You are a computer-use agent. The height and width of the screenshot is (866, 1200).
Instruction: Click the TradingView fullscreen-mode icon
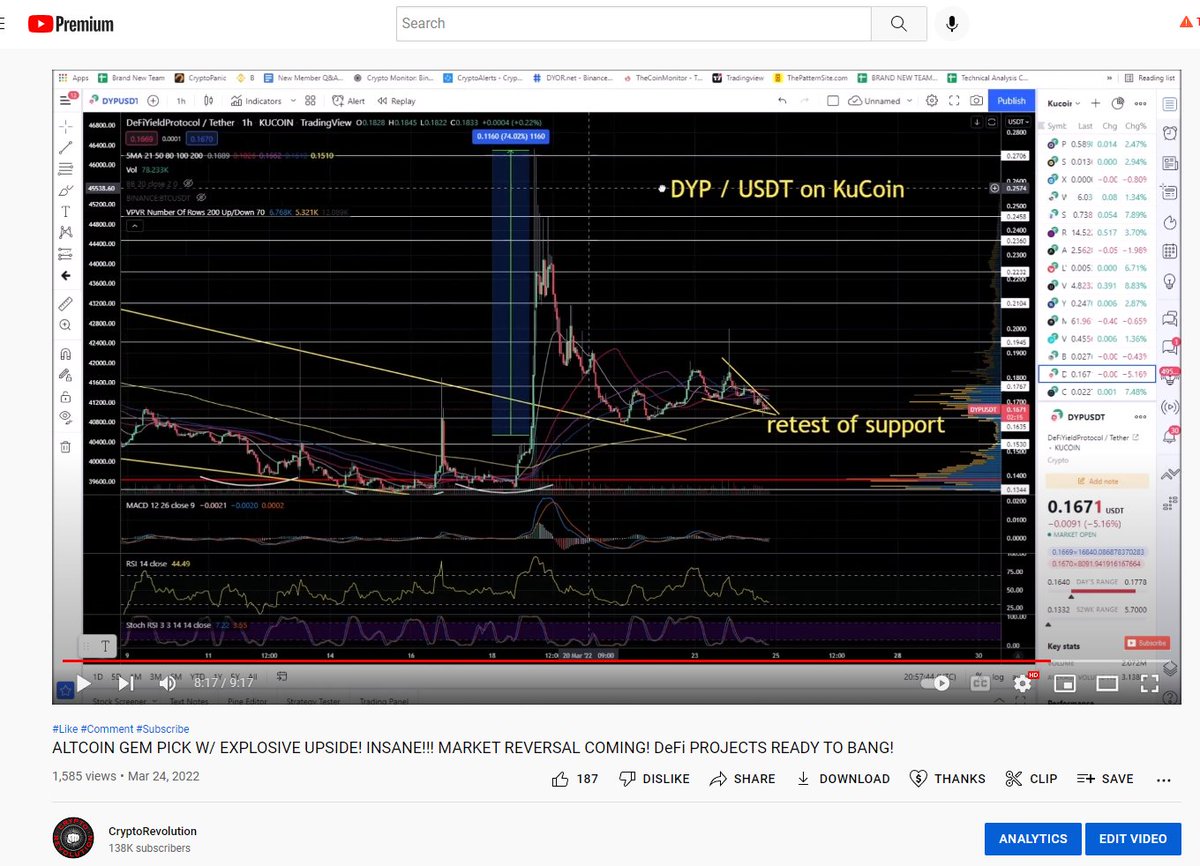pyautogui.click(x=954, y=101)
